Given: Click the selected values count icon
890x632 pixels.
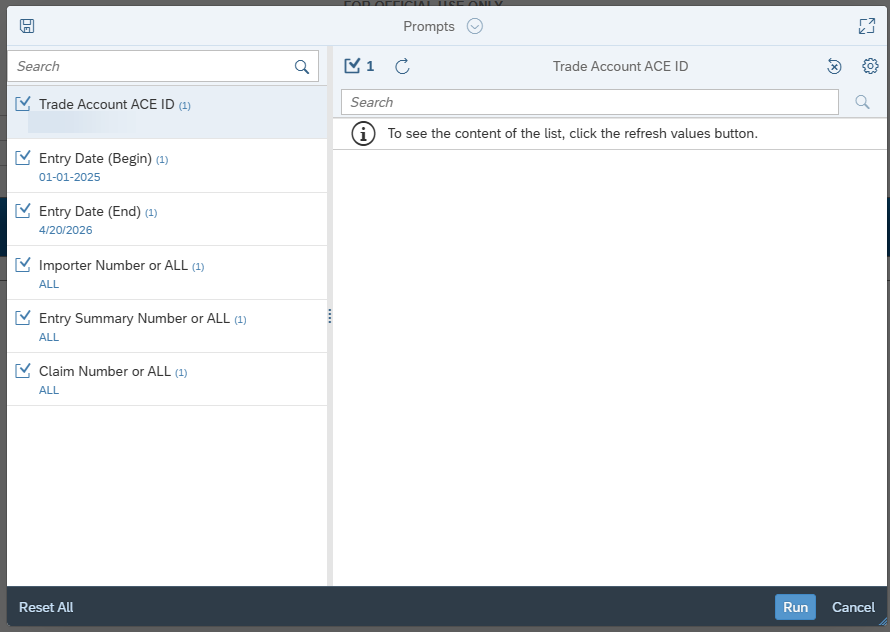Looking at the screenshot, I should (x=358, y=66).
